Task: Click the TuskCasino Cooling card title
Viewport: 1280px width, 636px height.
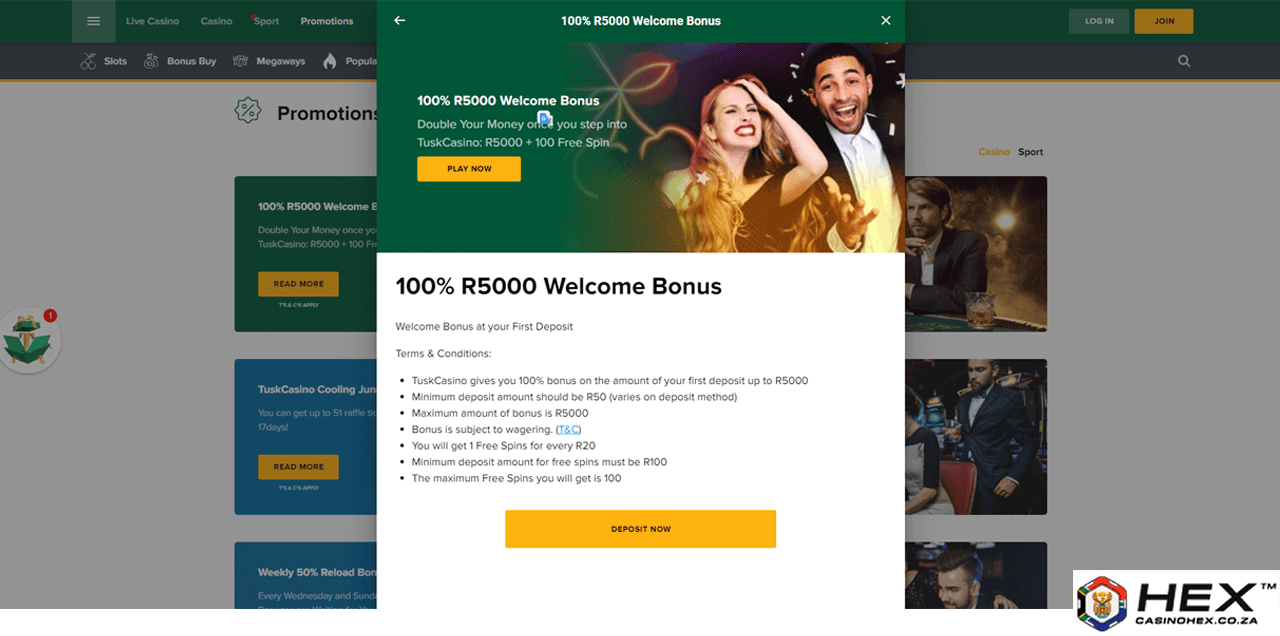Action: (x=317, y=390)
